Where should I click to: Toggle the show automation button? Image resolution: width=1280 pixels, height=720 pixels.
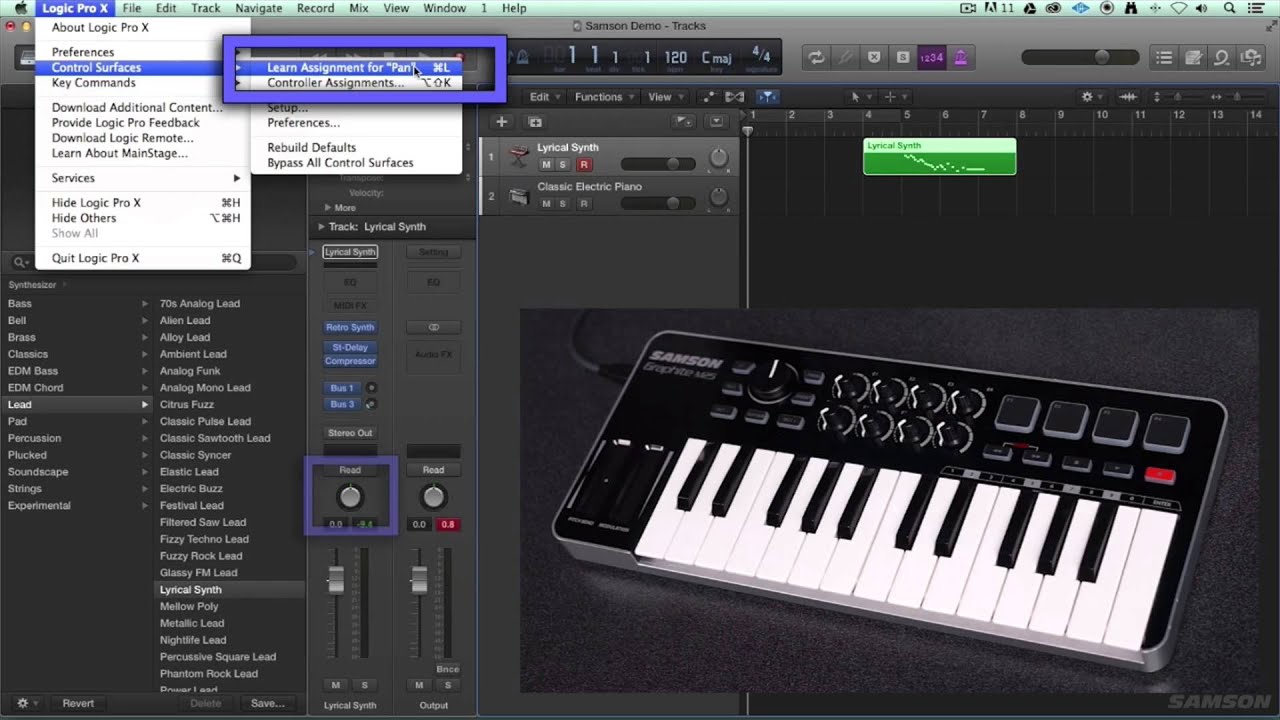click(709, 97)
